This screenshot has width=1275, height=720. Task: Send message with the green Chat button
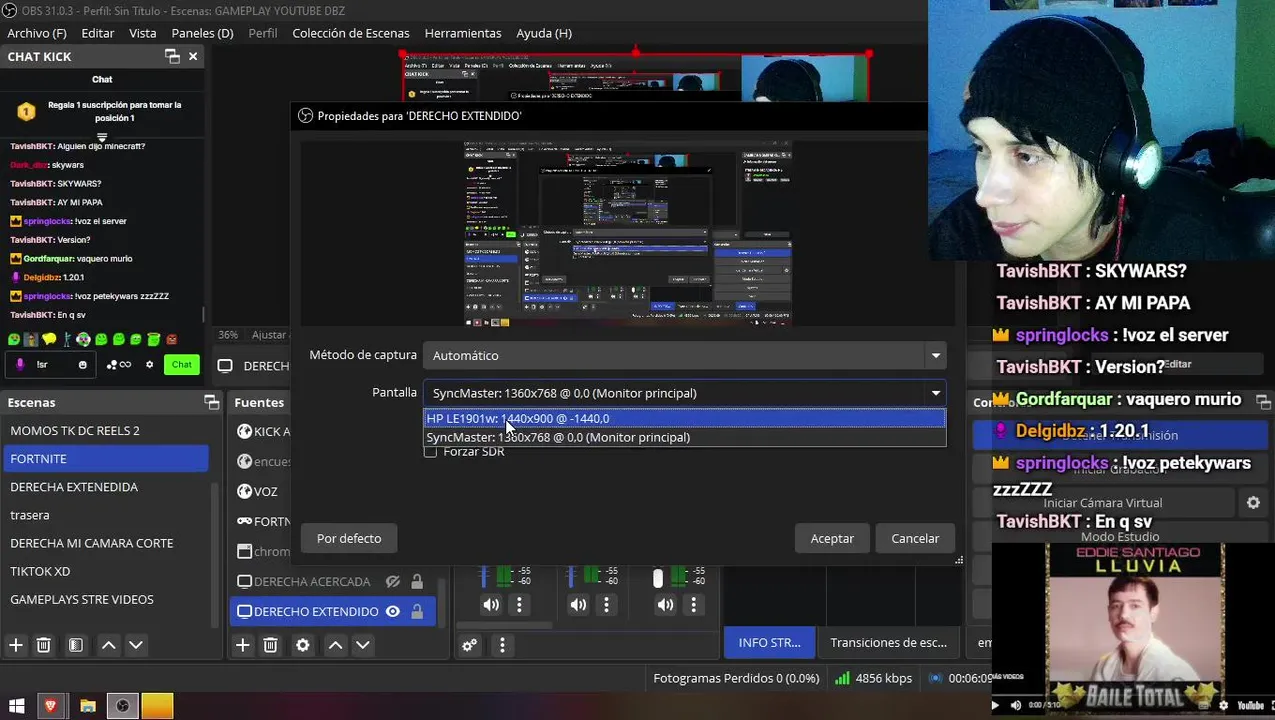point(182,365)
